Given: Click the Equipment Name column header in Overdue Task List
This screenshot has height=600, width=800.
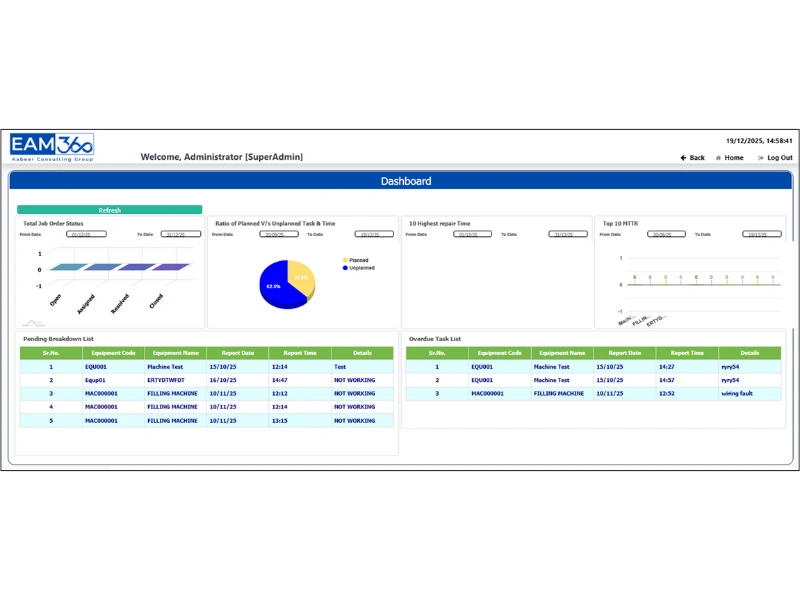Looking at the screenshot, I should tap(560, 352).
